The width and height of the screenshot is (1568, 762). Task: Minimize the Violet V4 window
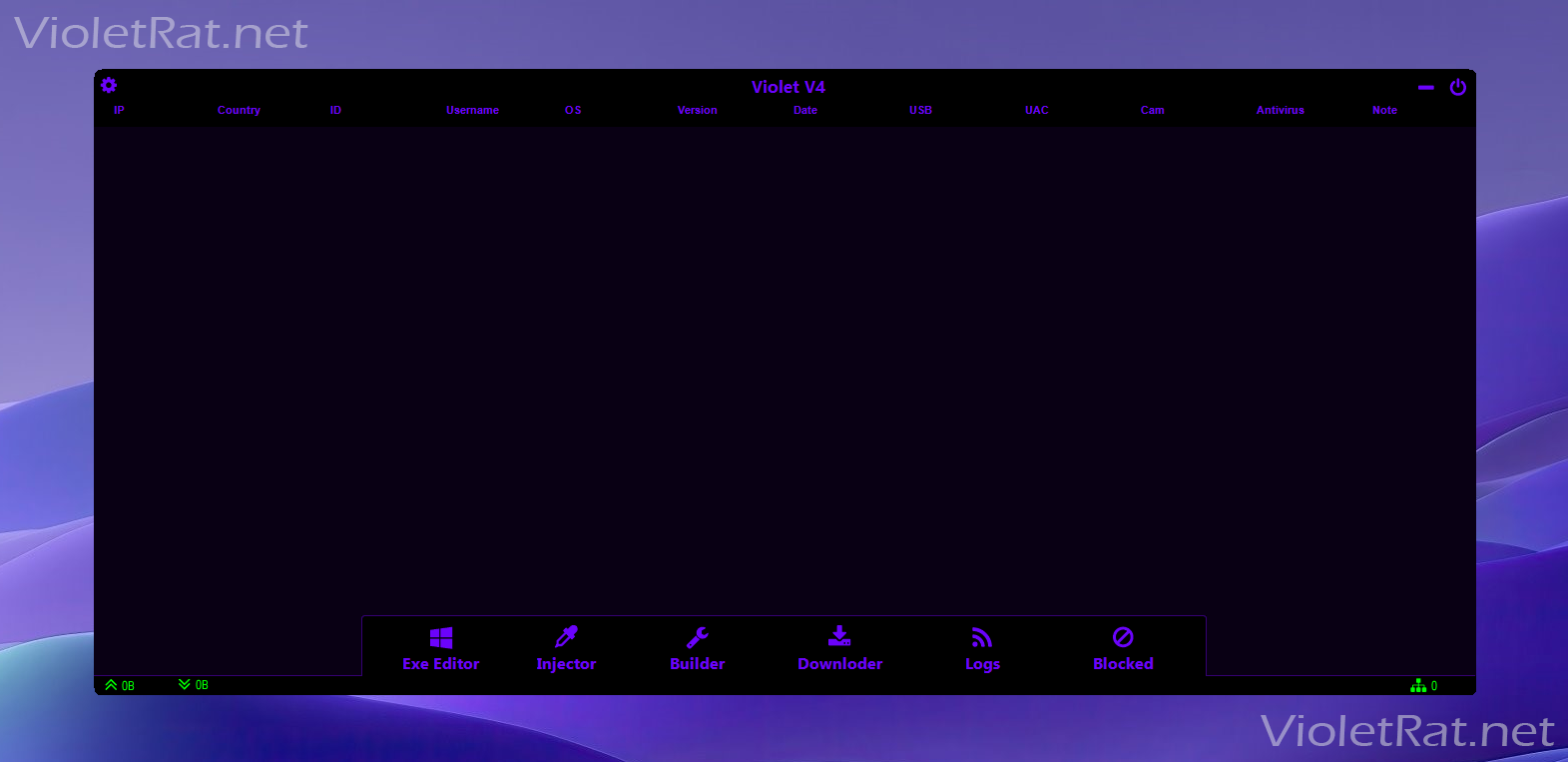pyautogui.click(x=1426, y=88)
